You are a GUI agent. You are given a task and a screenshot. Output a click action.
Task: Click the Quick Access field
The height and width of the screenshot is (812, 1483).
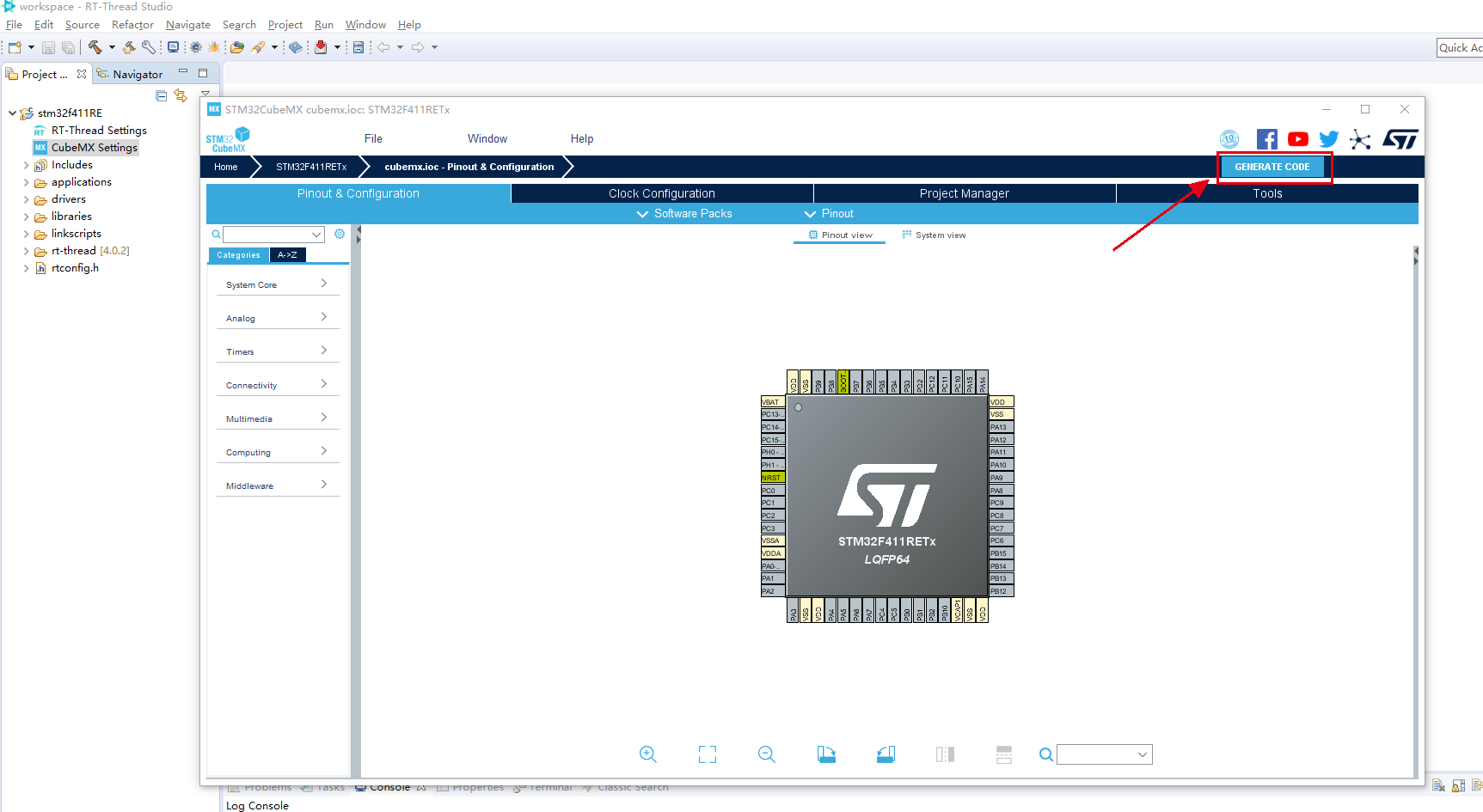1460,47
